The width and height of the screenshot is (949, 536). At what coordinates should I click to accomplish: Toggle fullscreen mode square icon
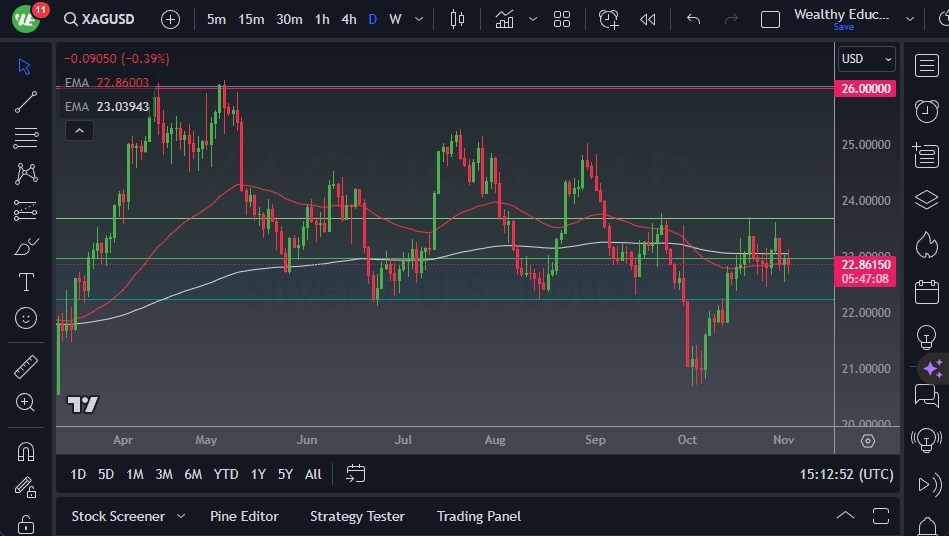(770, 19)
